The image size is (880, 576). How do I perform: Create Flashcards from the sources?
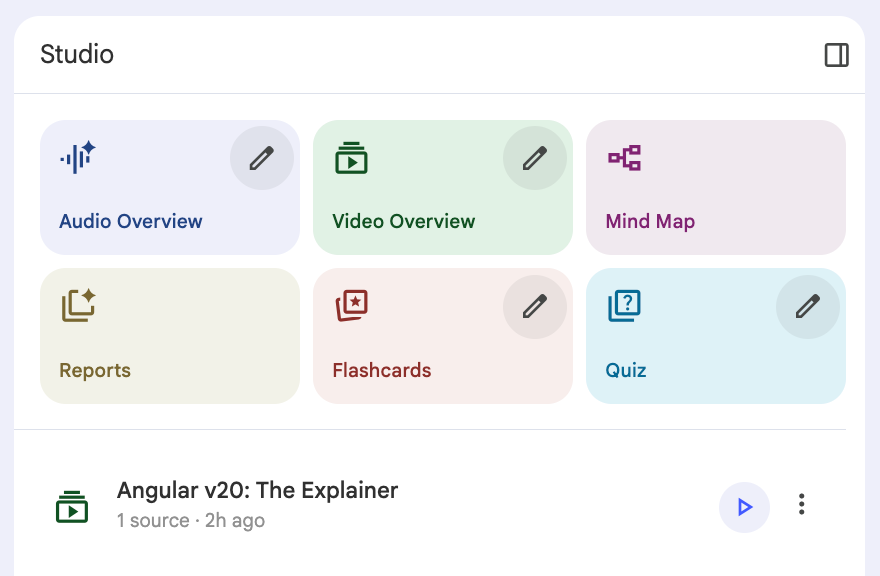382,370
